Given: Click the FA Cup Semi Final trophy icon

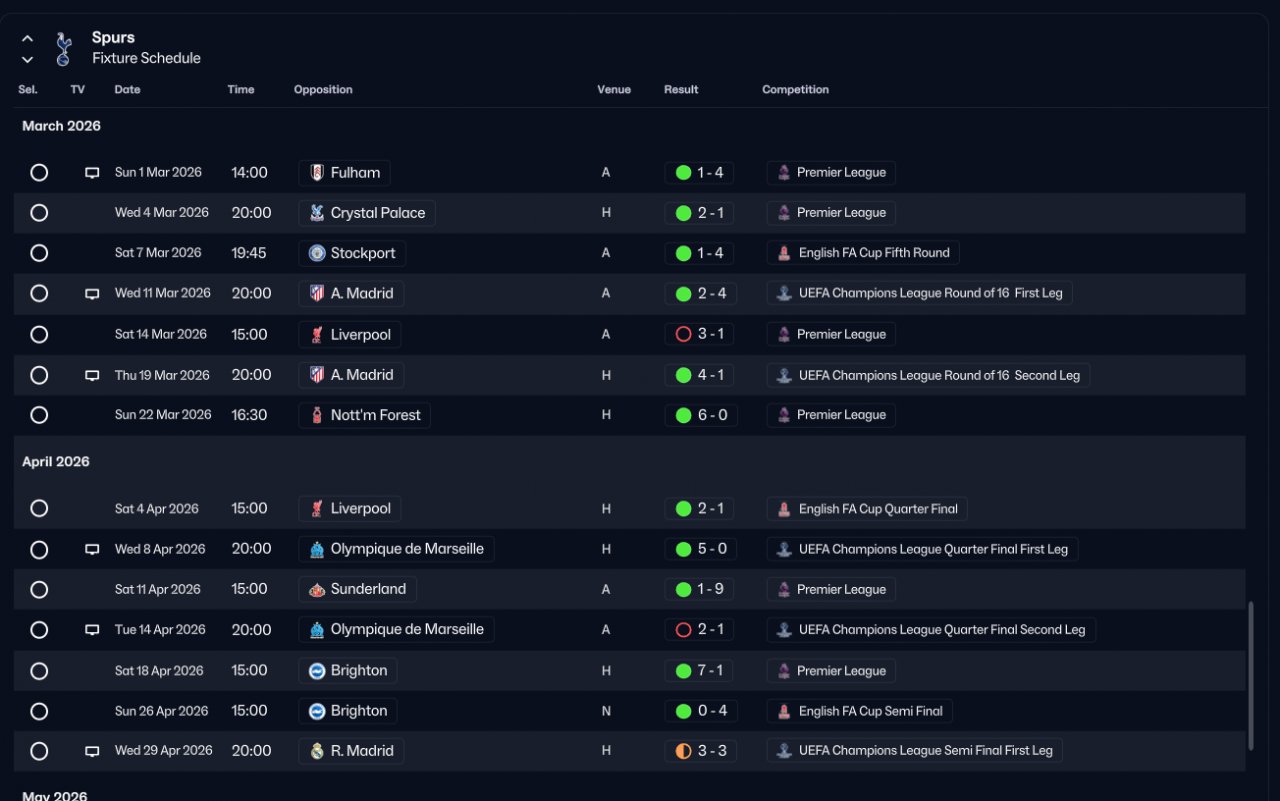Looking at the screenshot, I should point(785,711).
